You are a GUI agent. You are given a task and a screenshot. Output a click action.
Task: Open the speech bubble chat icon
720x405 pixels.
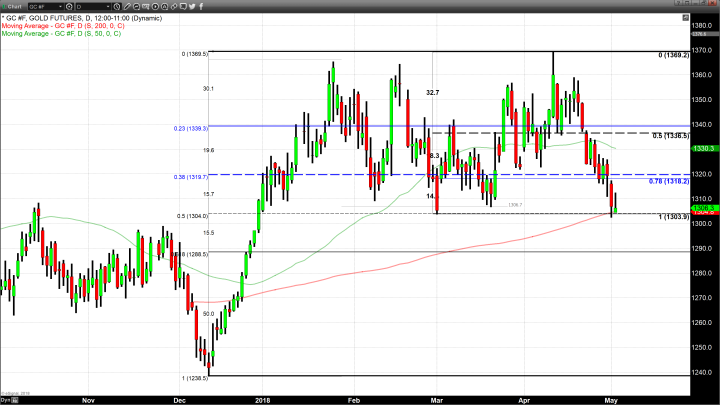pos(183,7)
